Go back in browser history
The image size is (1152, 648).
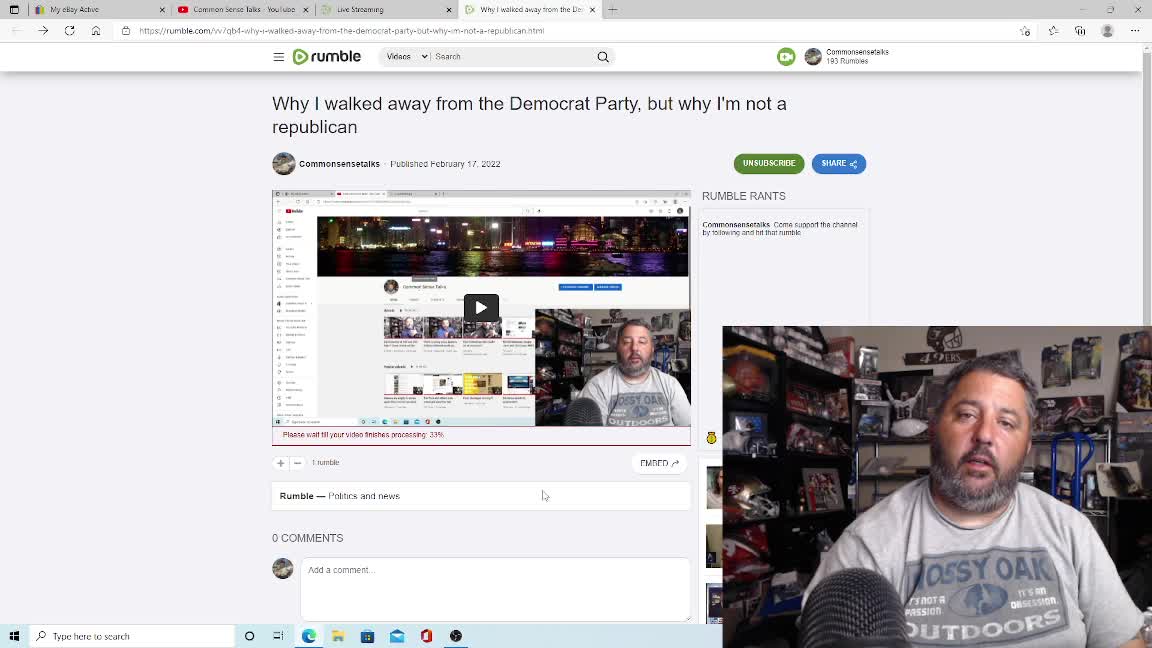16,31
